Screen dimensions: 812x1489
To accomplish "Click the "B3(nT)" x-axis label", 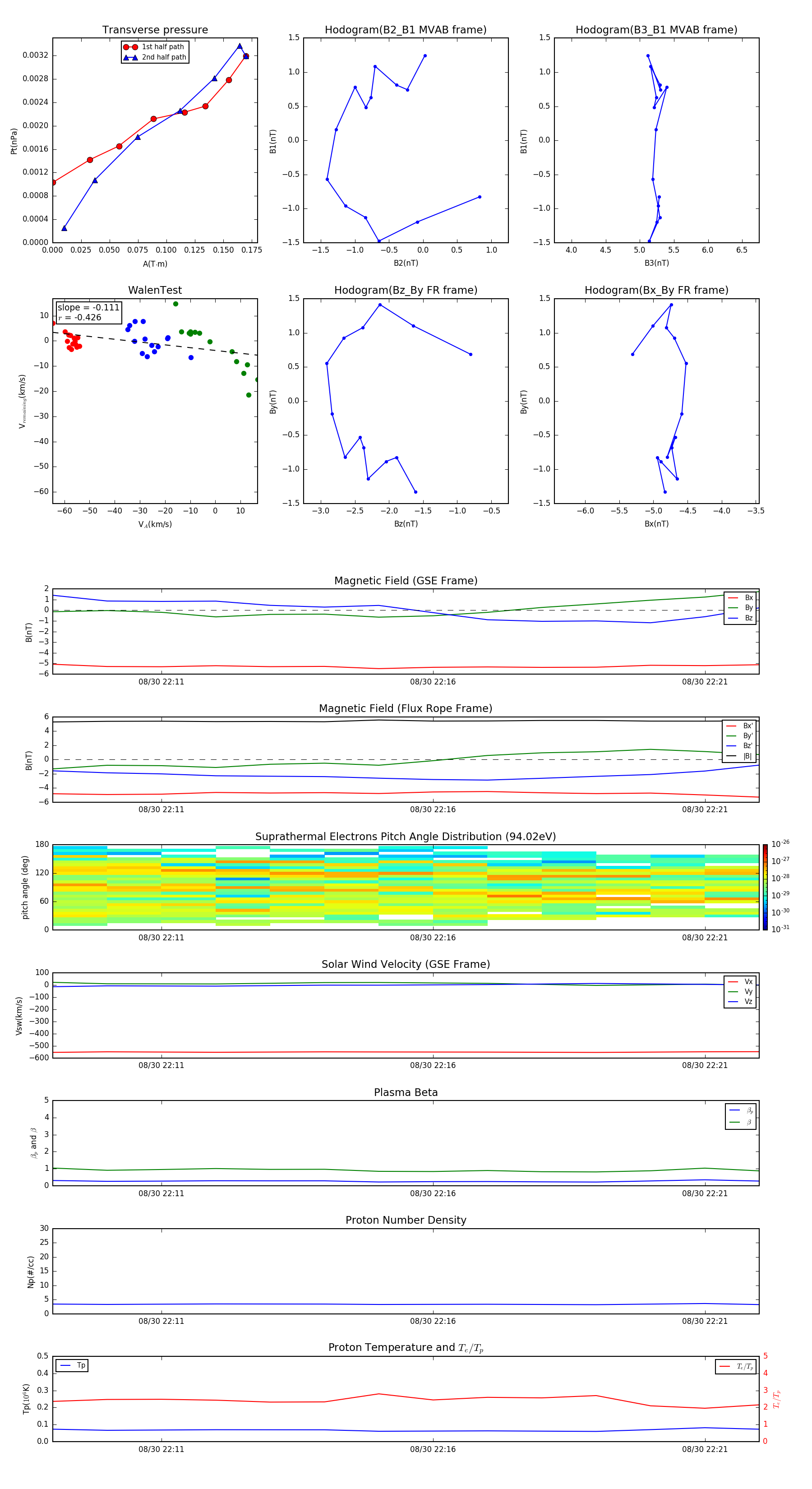I will tap(656, 263).
